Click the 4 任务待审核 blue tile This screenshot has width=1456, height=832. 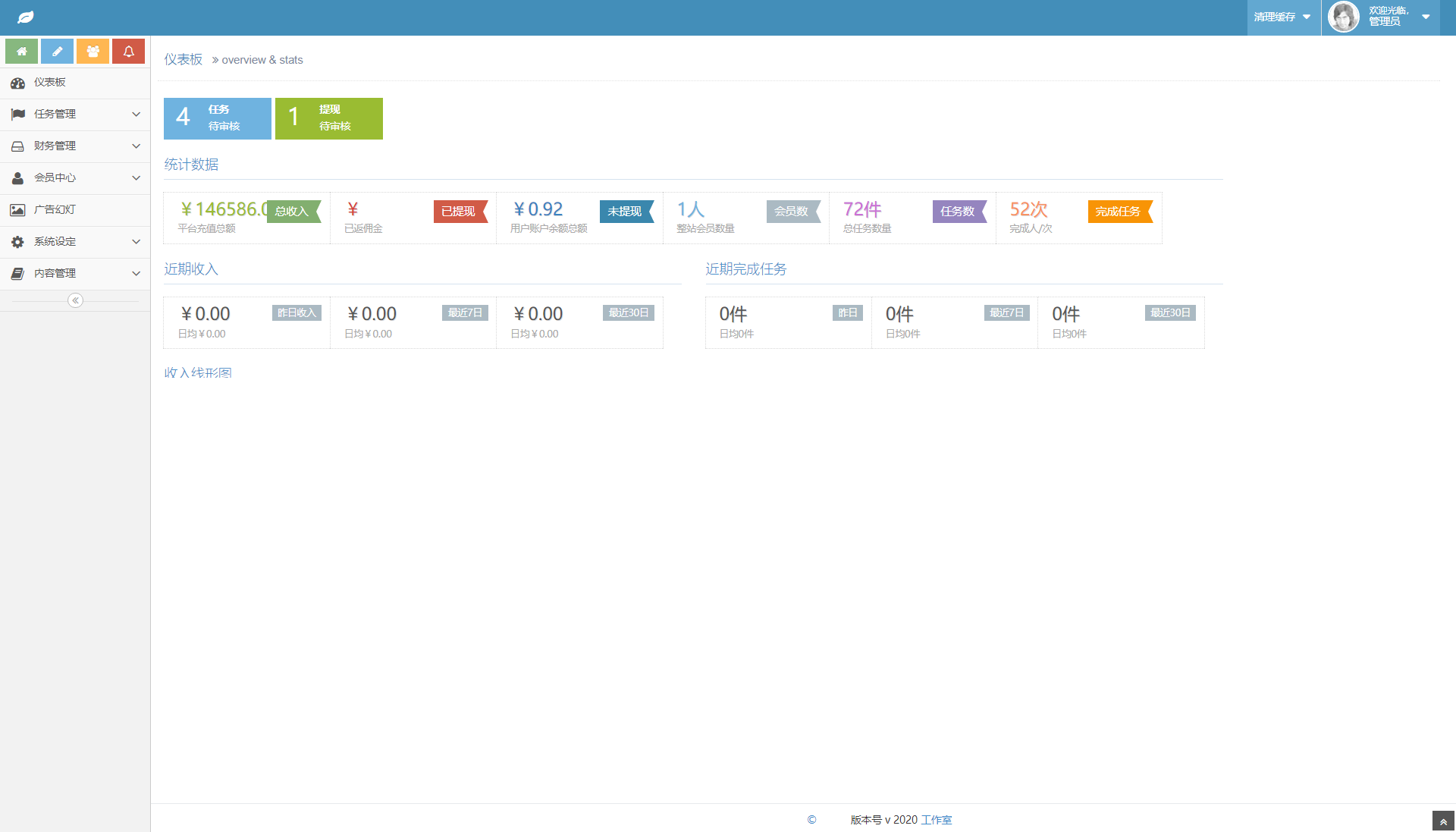point(218,118)
